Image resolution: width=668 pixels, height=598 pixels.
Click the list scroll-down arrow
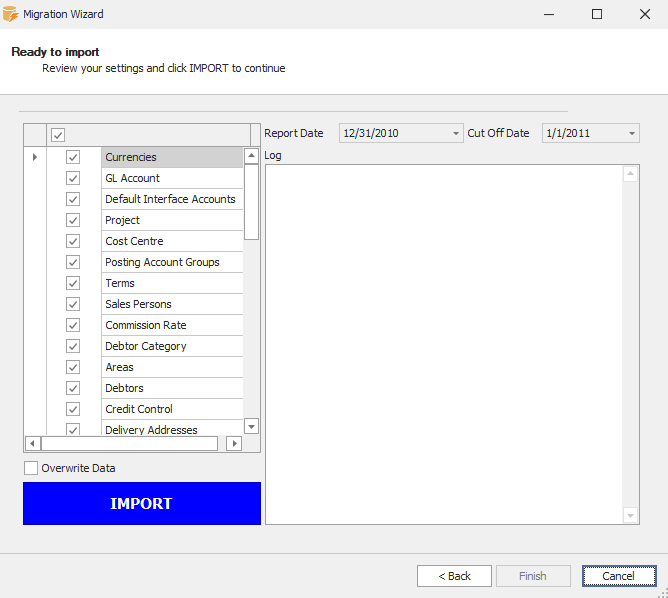[x=251, y=426]
